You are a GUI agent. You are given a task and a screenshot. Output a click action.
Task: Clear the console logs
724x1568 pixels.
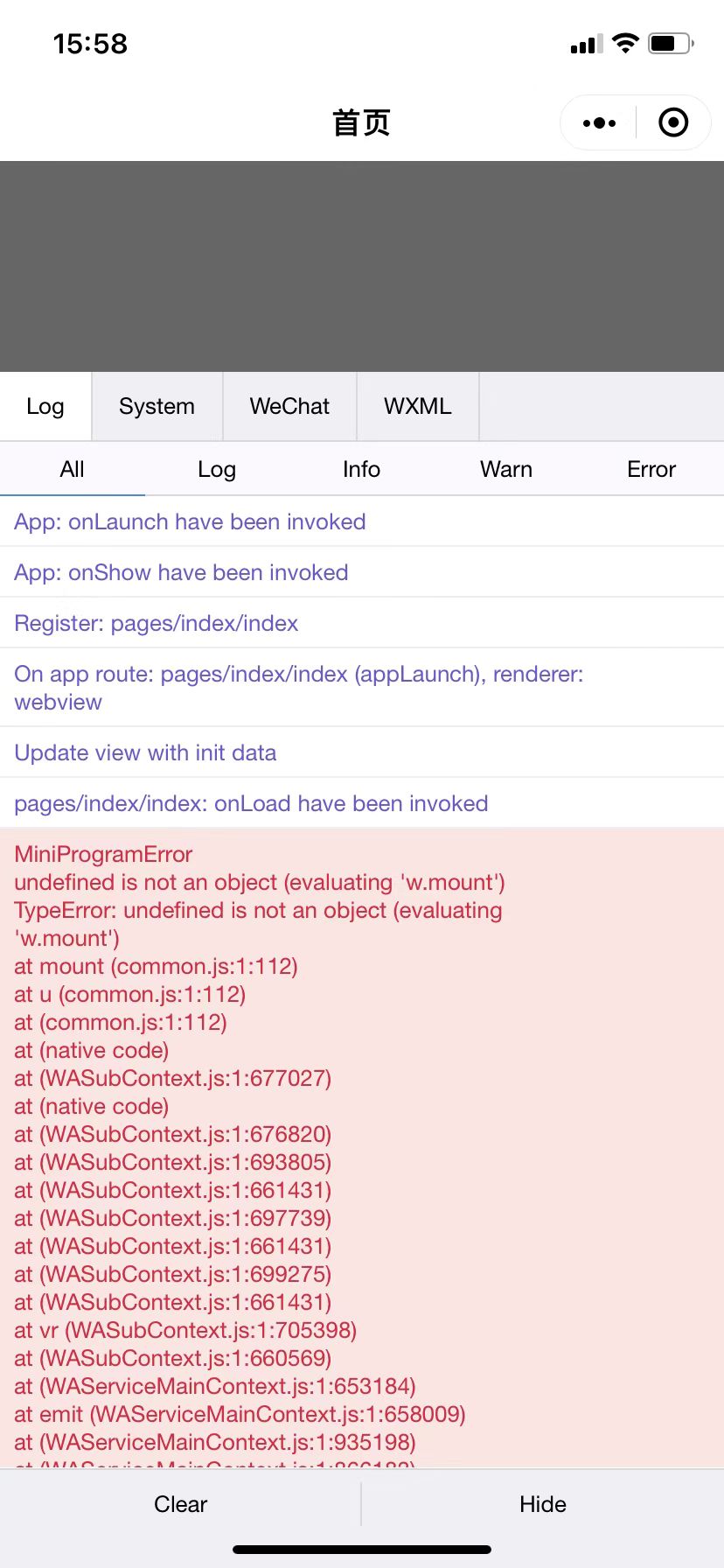click(180, 1503)
